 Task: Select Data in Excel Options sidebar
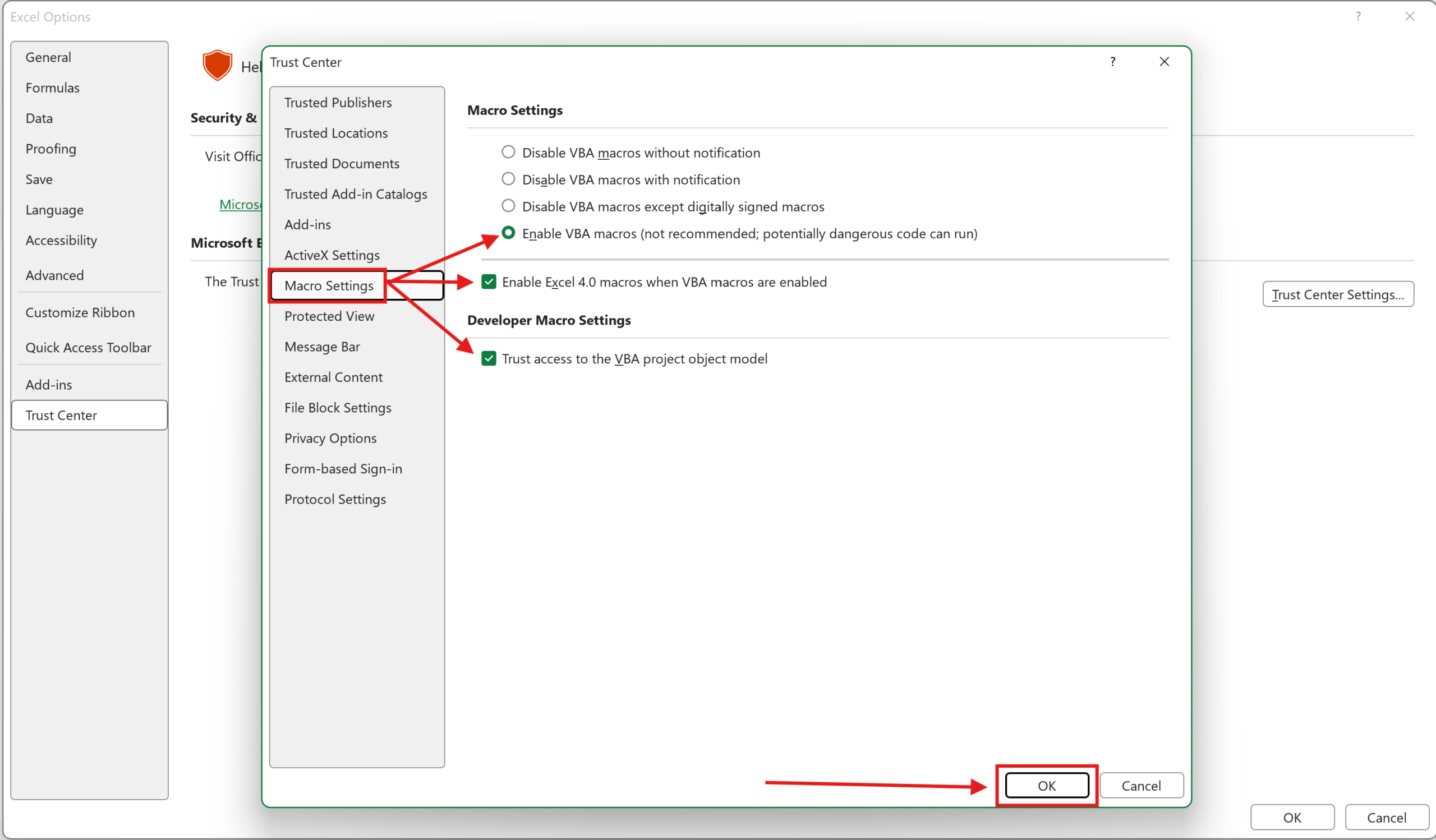89,118
